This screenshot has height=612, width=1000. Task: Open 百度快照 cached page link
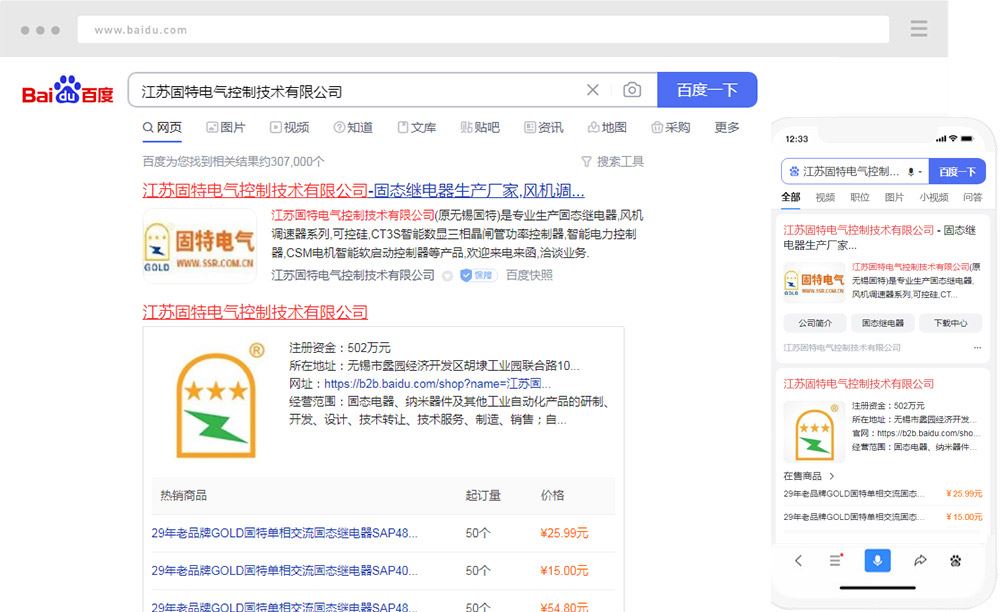pos(529,275)
